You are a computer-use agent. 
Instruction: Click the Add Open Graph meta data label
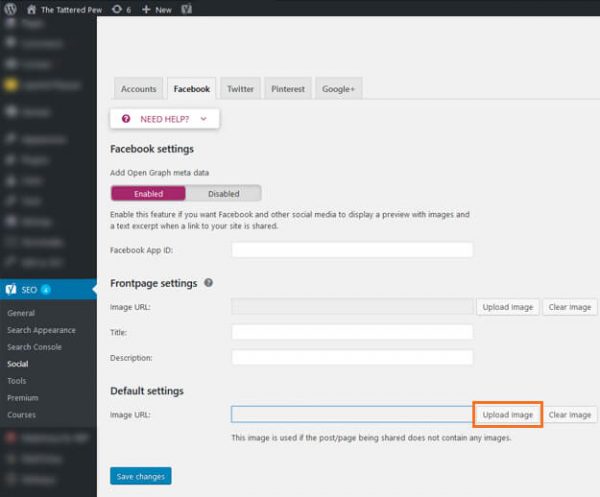point(160,173)
